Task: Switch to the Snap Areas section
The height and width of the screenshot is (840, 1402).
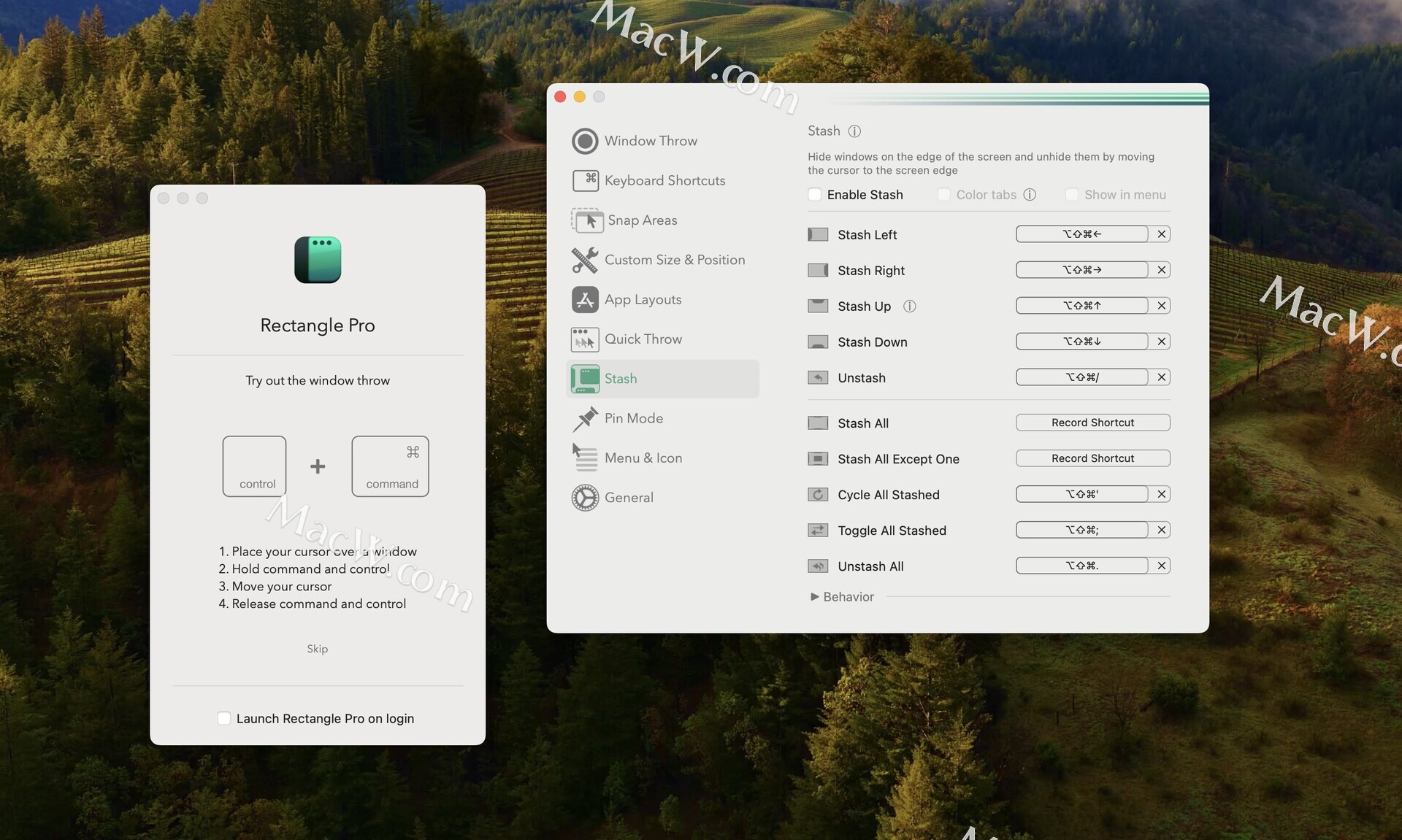Action: coord(663,220)
